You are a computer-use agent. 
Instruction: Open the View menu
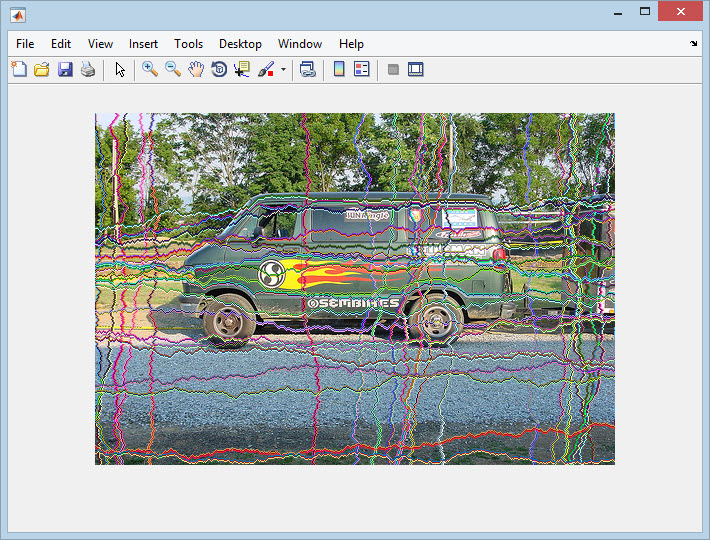coord(100,44)
